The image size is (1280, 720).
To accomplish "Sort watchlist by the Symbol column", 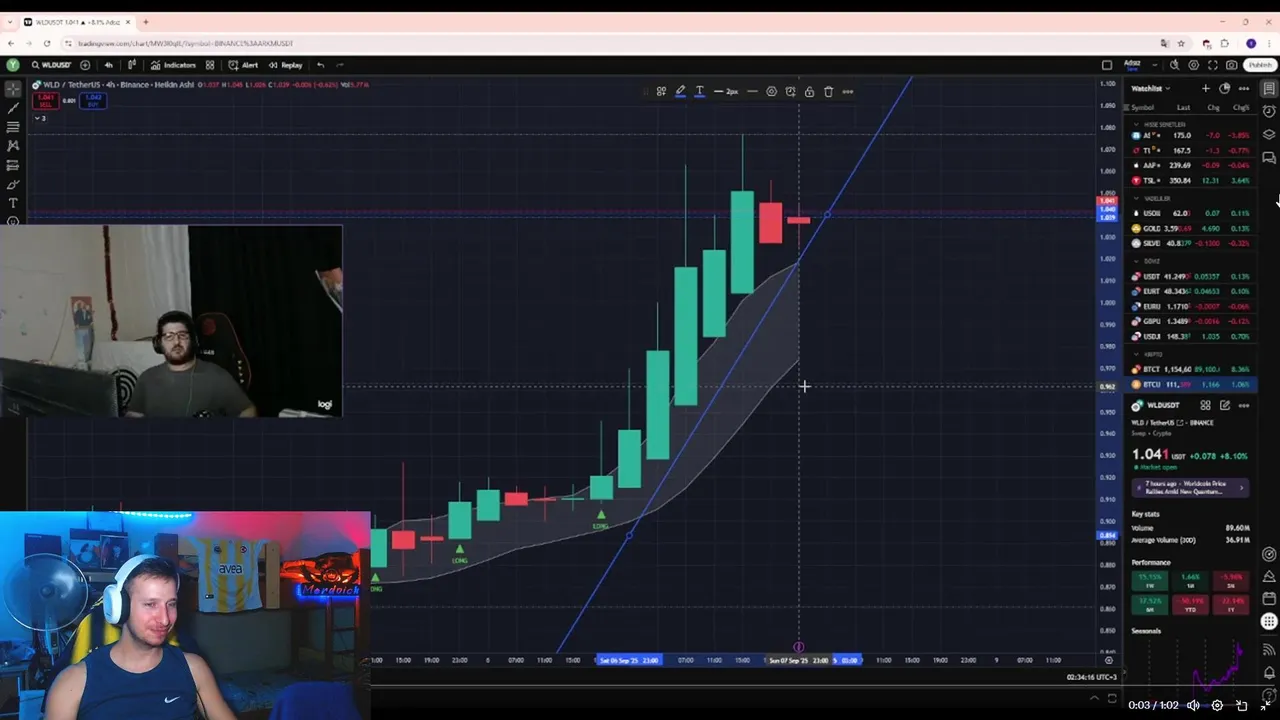I will 1142,107.
